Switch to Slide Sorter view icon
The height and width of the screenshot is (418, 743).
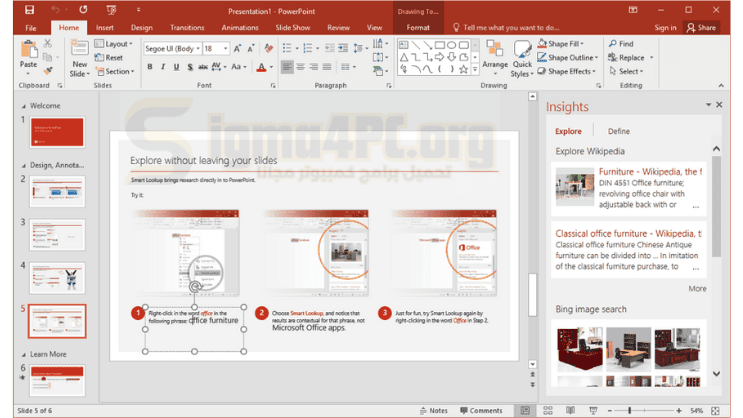pos(548,410)
